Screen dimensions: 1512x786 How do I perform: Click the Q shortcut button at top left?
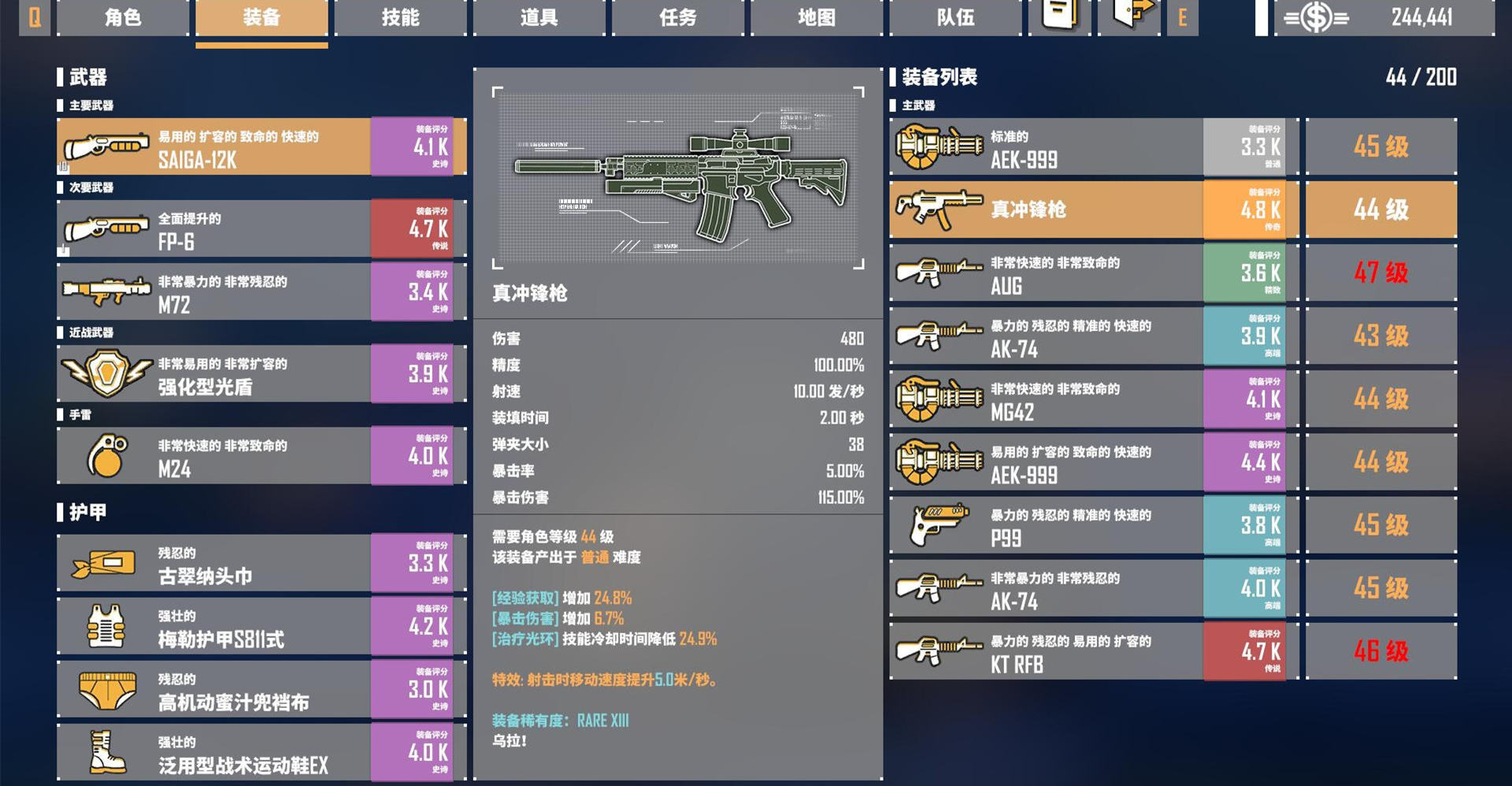pos(35,17)
